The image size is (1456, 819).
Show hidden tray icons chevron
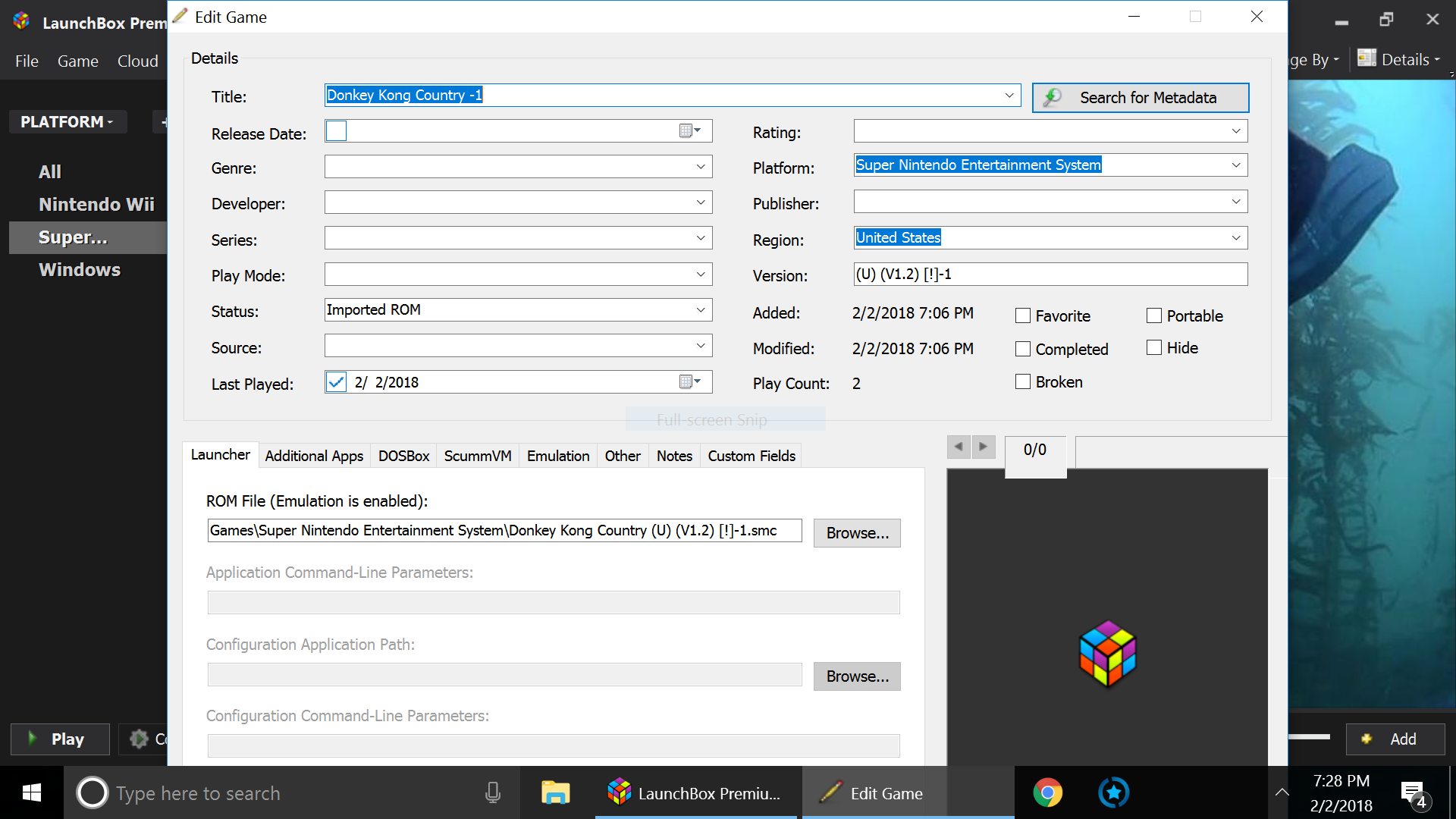pyautogui.click(x=1282, y=792)
